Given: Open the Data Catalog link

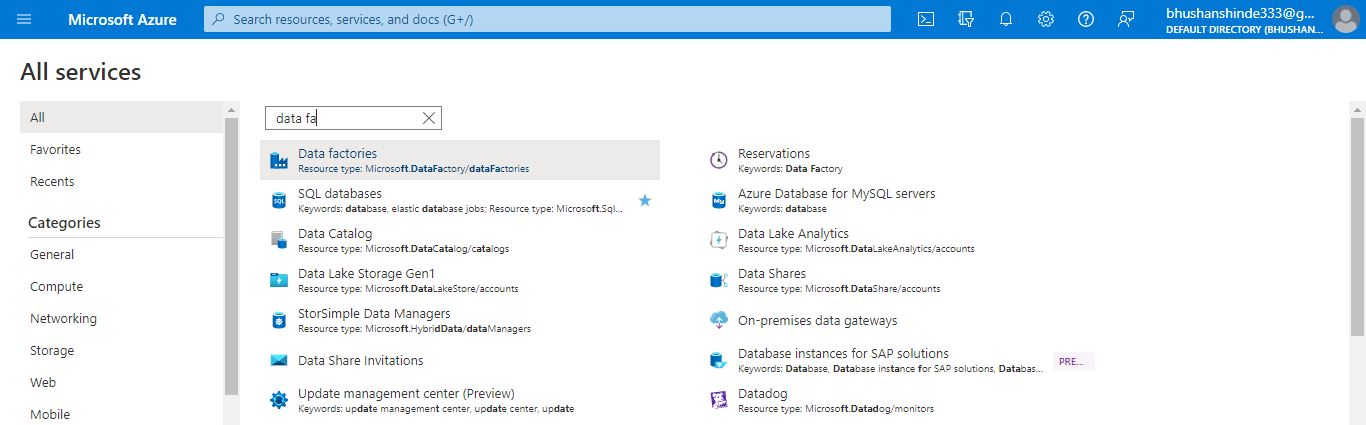Looking at the screenshot, I should 335,234.
